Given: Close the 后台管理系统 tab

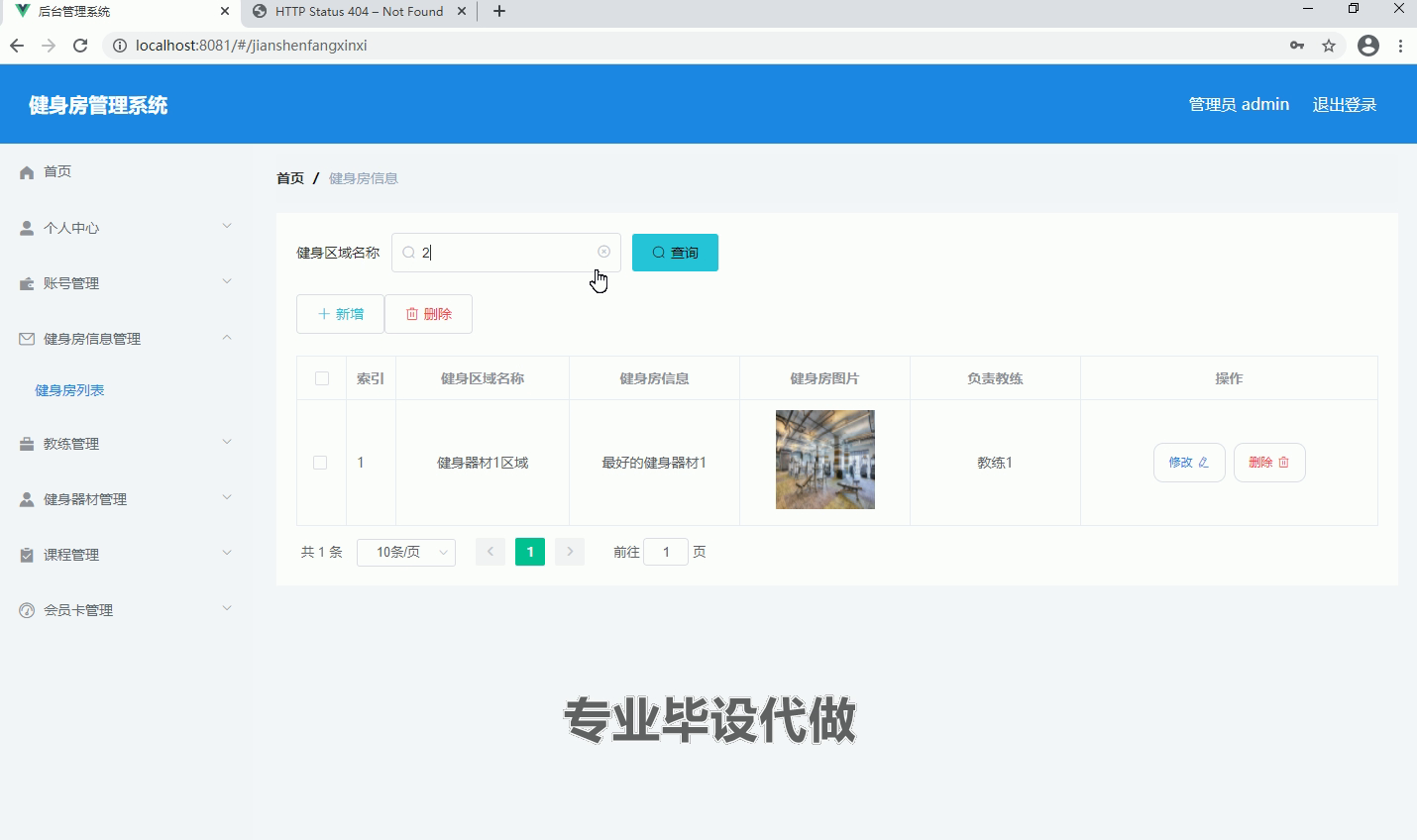Looking at the screenshot, I should [x=225, y=12].
